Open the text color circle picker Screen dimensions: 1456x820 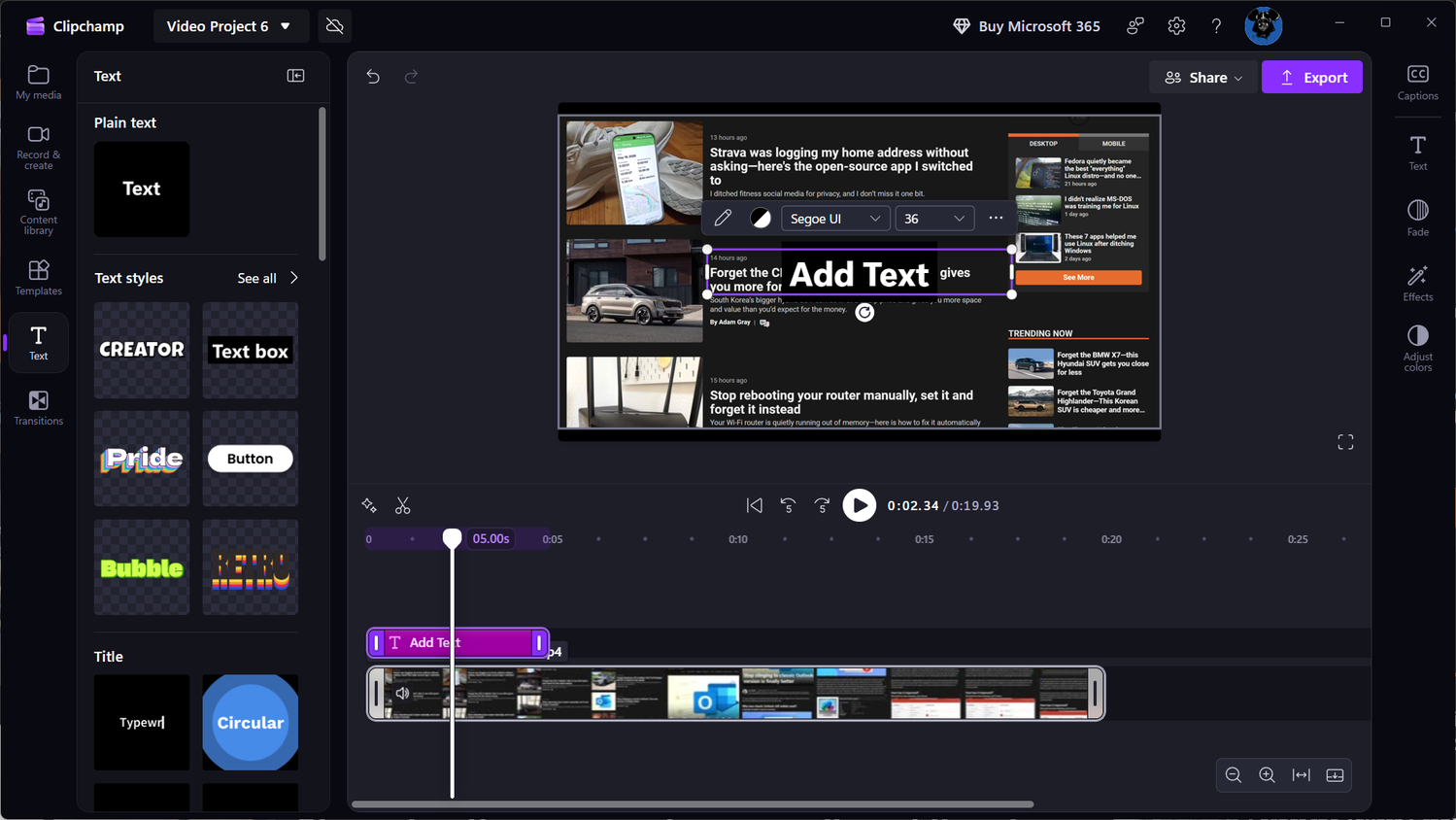761,219
